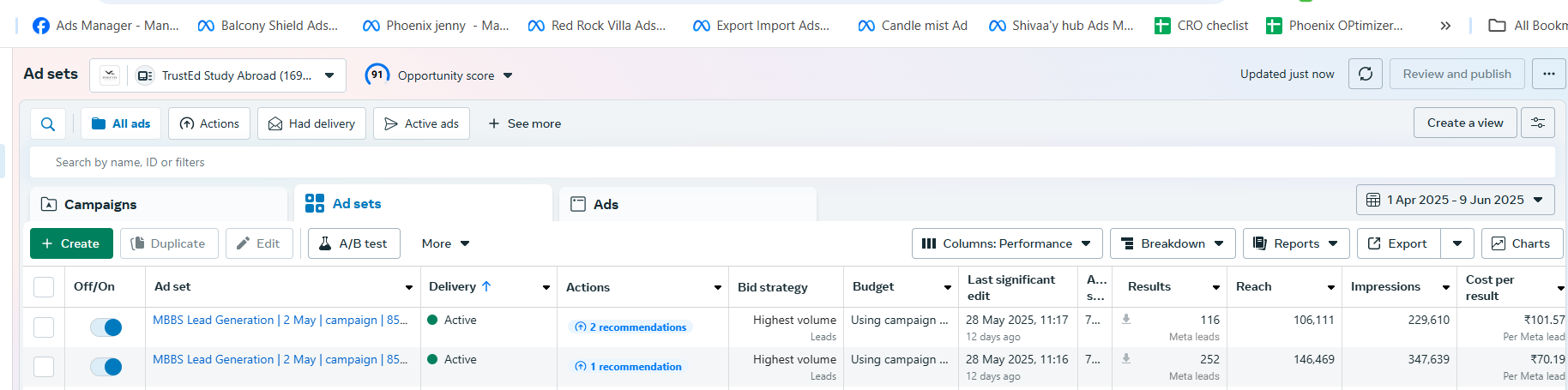Viewport: 1568px width, 390px height.
Task: Check the ad set row with 252 results
Action: coord(44,367)
